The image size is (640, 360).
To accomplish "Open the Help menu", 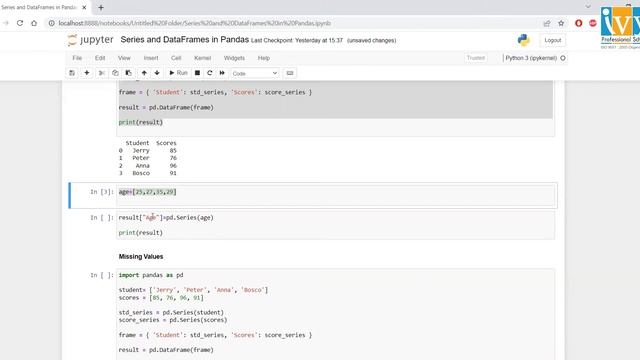I will pyautogui.click(x=264, y=58).
